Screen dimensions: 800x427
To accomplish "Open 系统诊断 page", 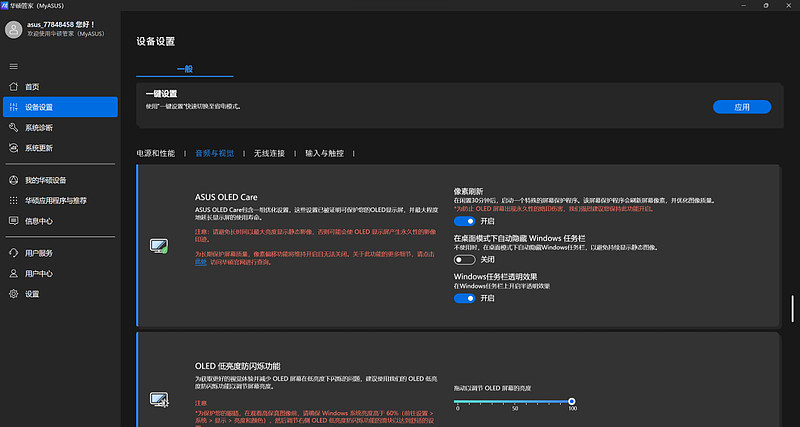I will [x=60, y=128].
